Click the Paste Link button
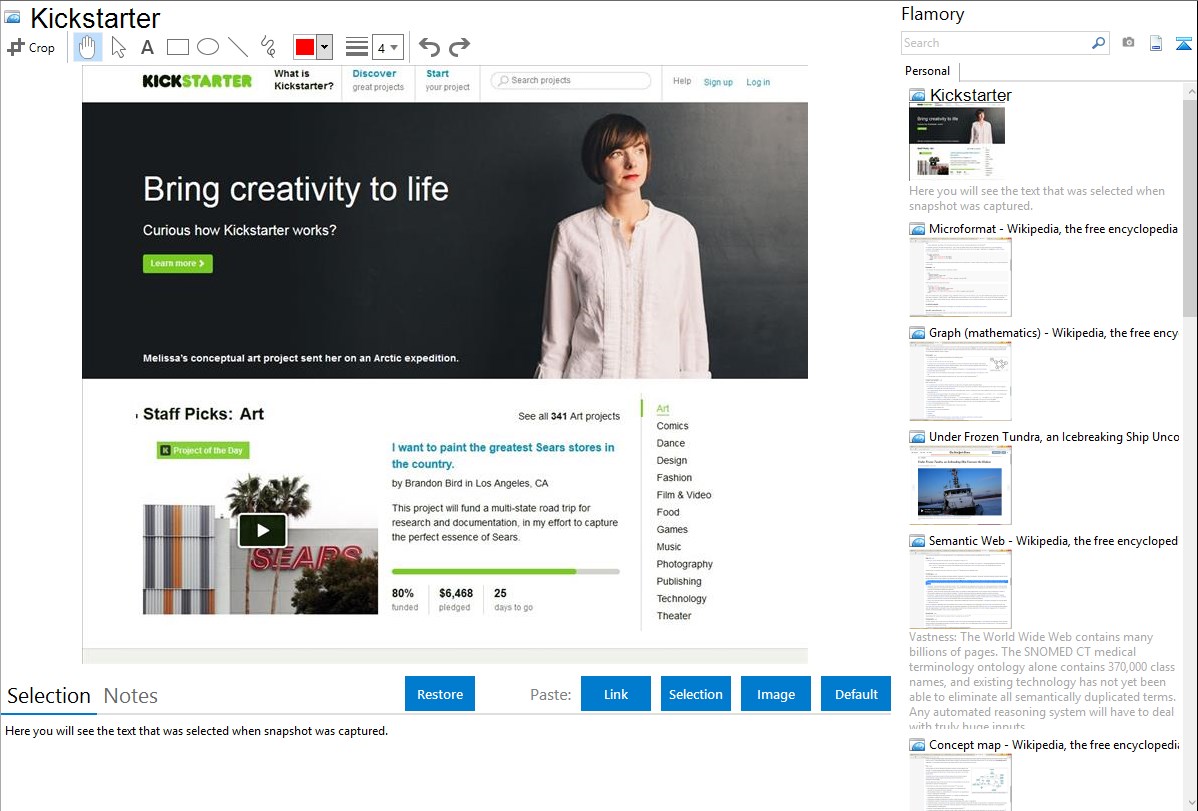This screenshot has width=1198, height=811. click(x=616, y=694)
